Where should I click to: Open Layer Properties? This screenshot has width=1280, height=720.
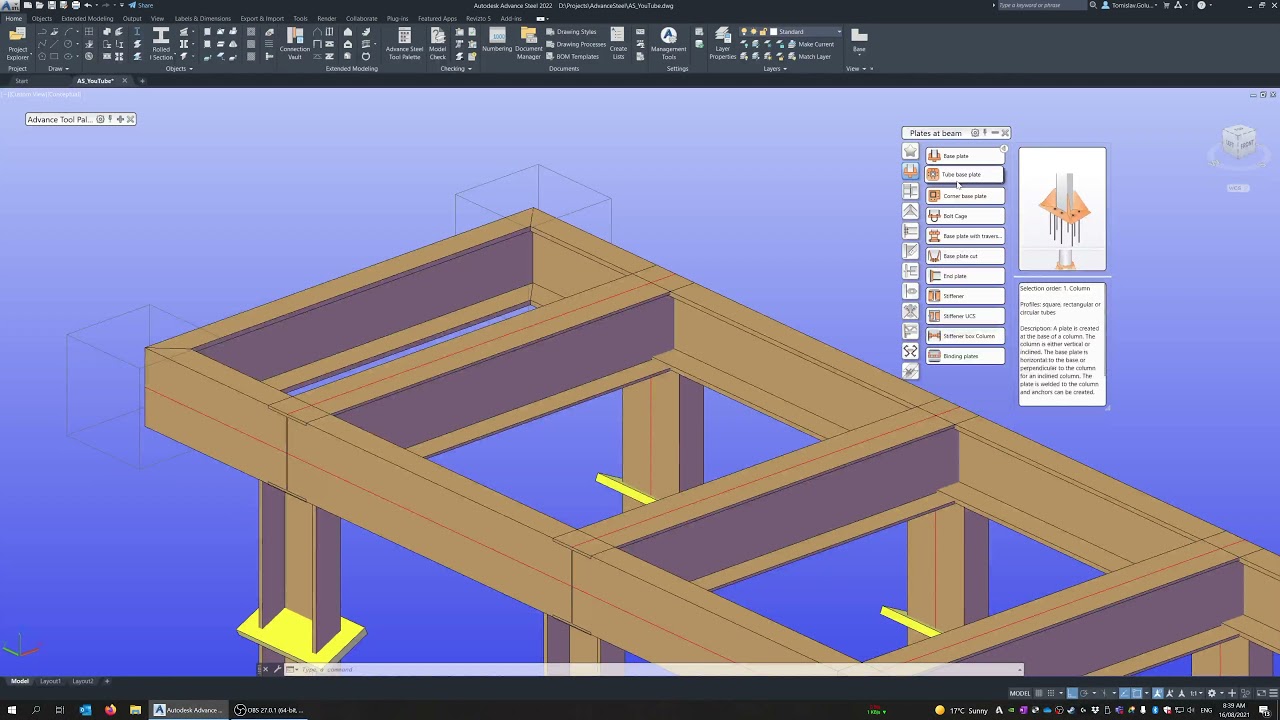coord(722,45)
